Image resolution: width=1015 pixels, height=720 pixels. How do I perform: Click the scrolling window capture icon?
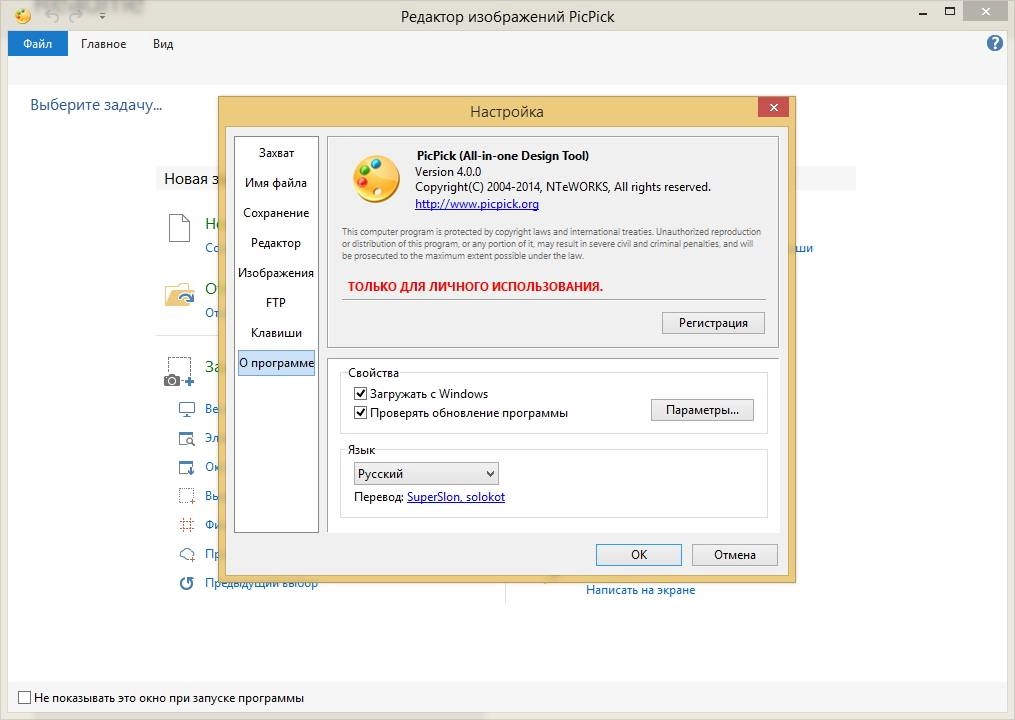pos(186,467)
